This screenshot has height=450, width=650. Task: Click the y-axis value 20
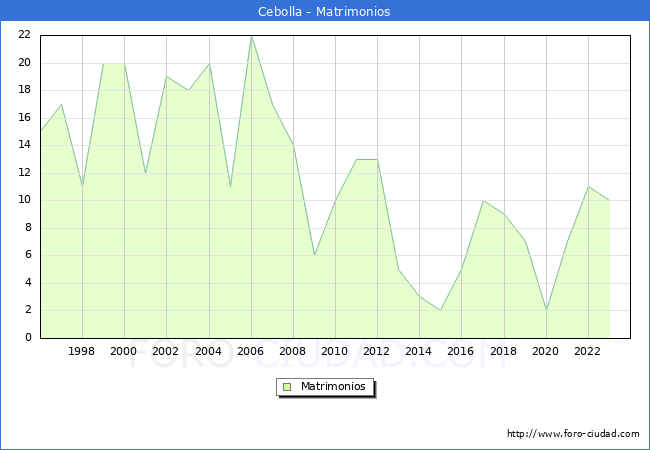coord(24,63)
